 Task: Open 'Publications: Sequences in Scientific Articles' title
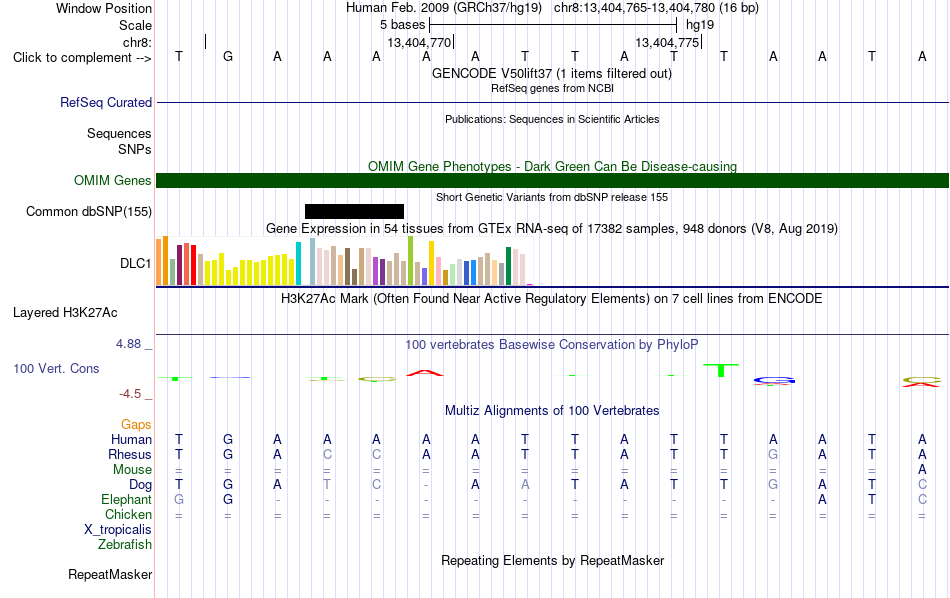(552, 119)
